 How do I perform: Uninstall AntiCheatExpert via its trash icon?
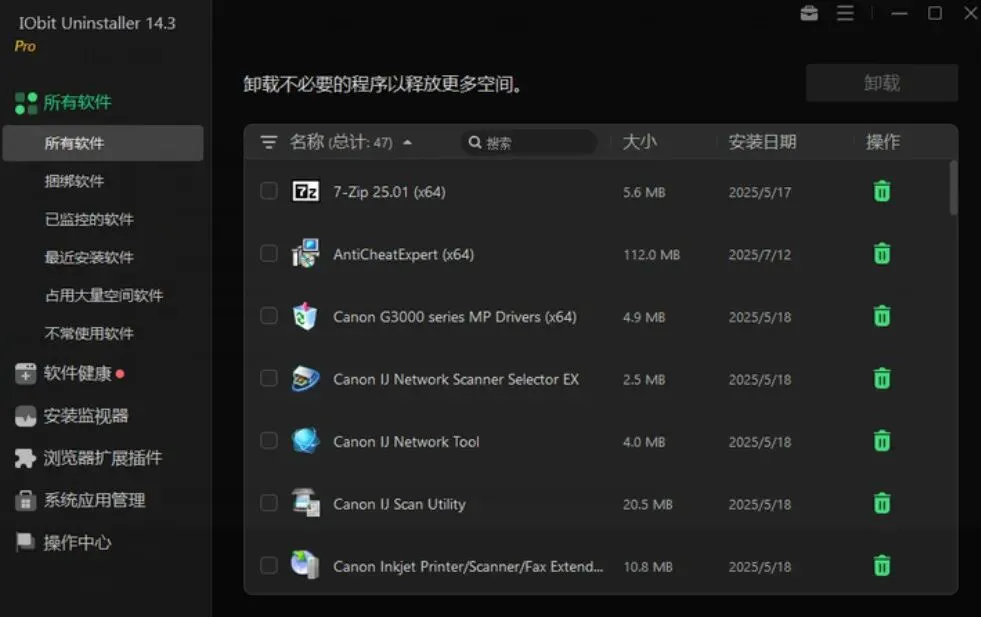[x=882, y=254]
